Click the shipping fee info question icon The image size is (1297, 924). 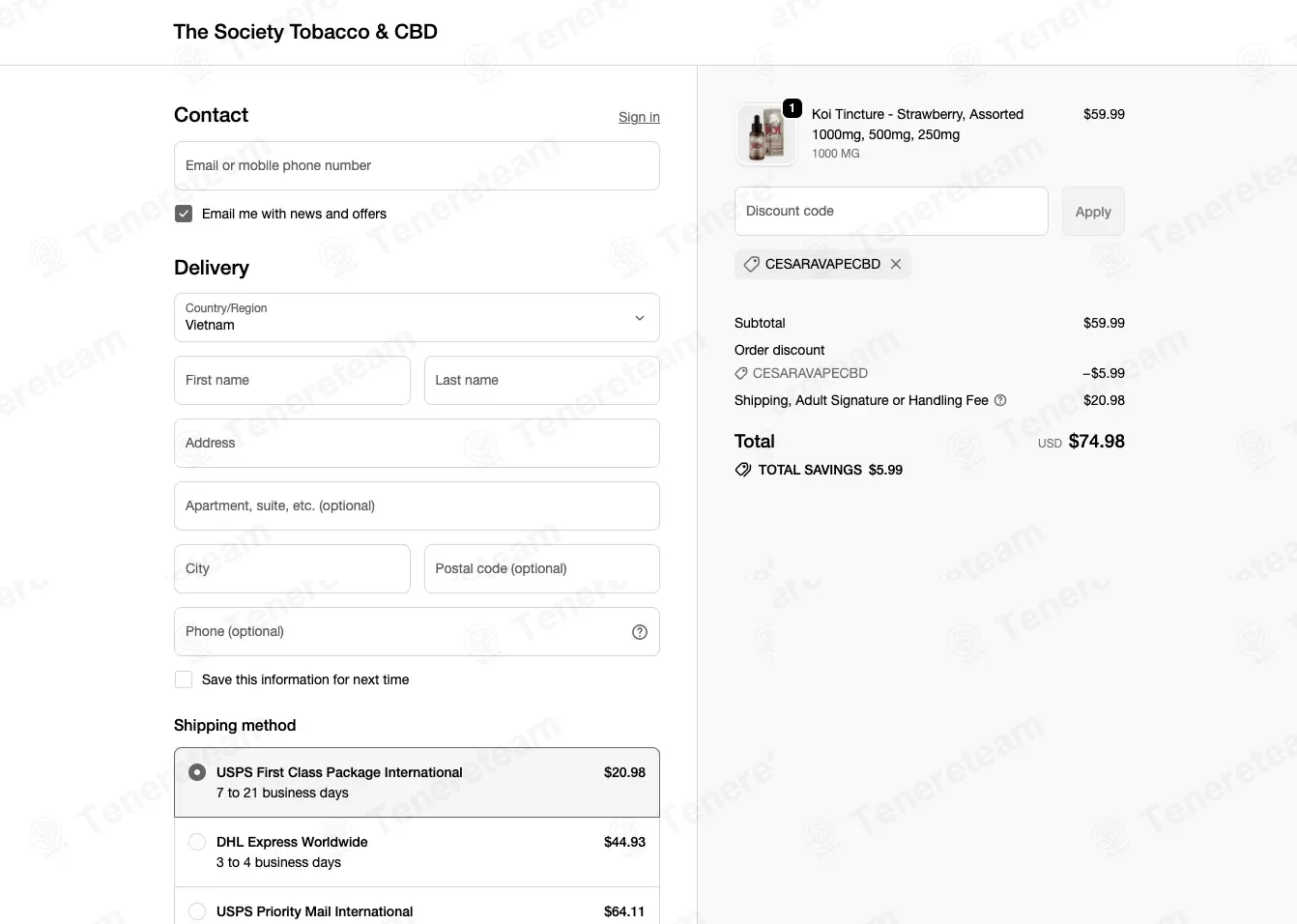[x=1000, y=400]
